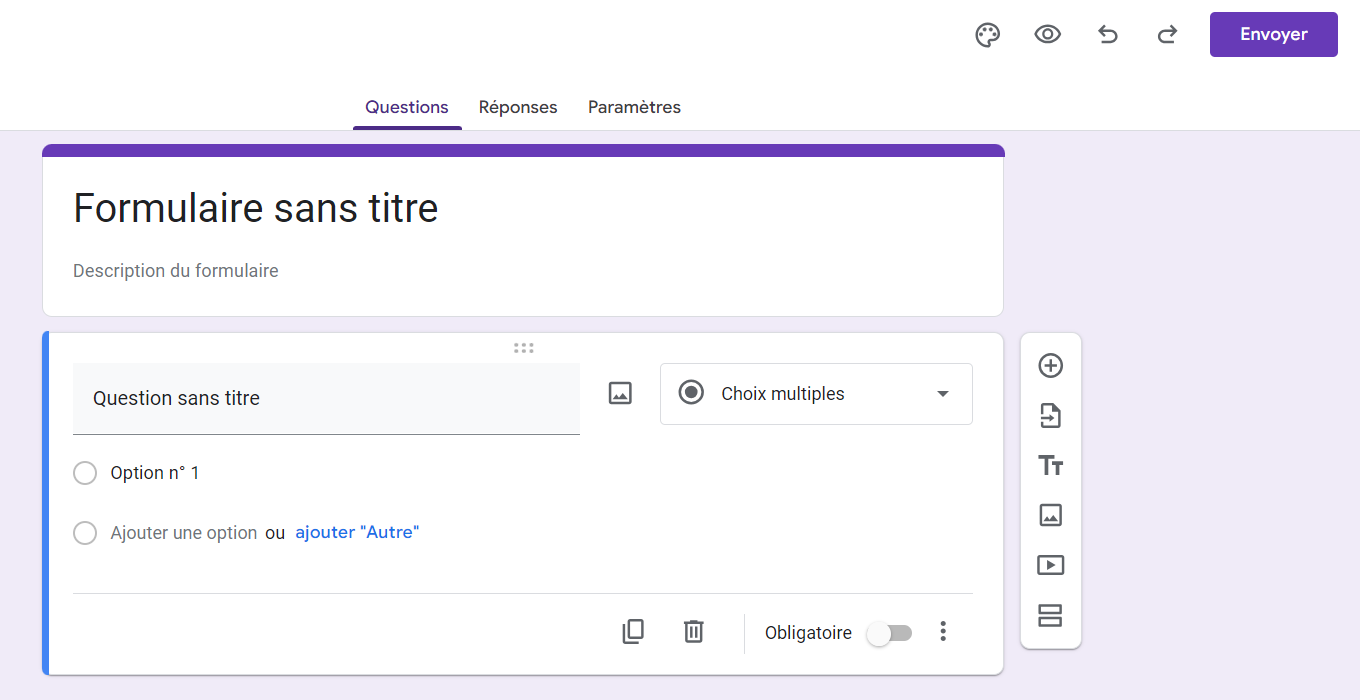Add an image to the form
This screenshot has height=700, width=1360.
[x=1050, y=515]
